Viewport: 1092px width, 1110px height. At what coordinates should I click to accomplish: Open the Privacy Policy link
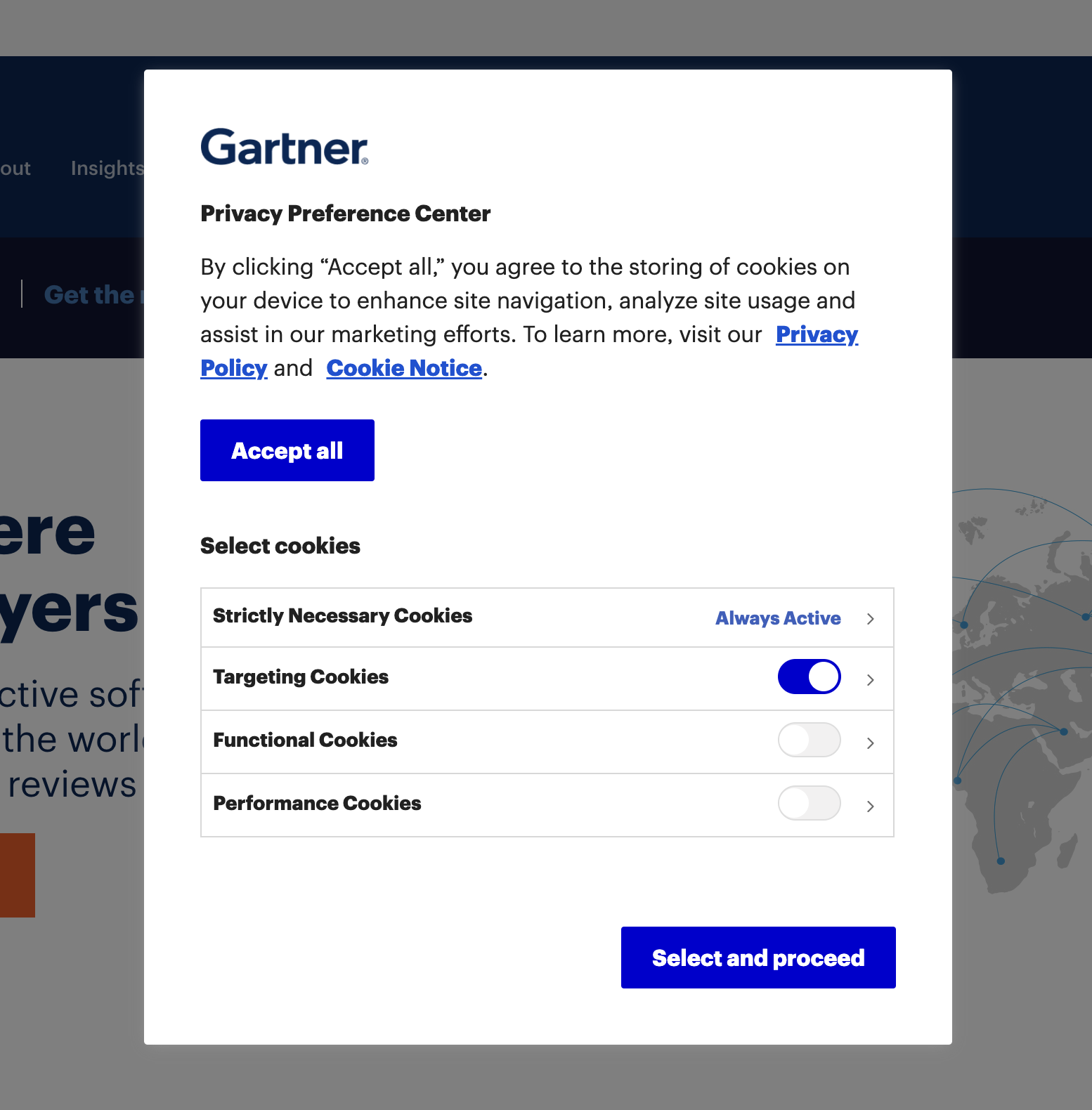[x=817, y=334]
